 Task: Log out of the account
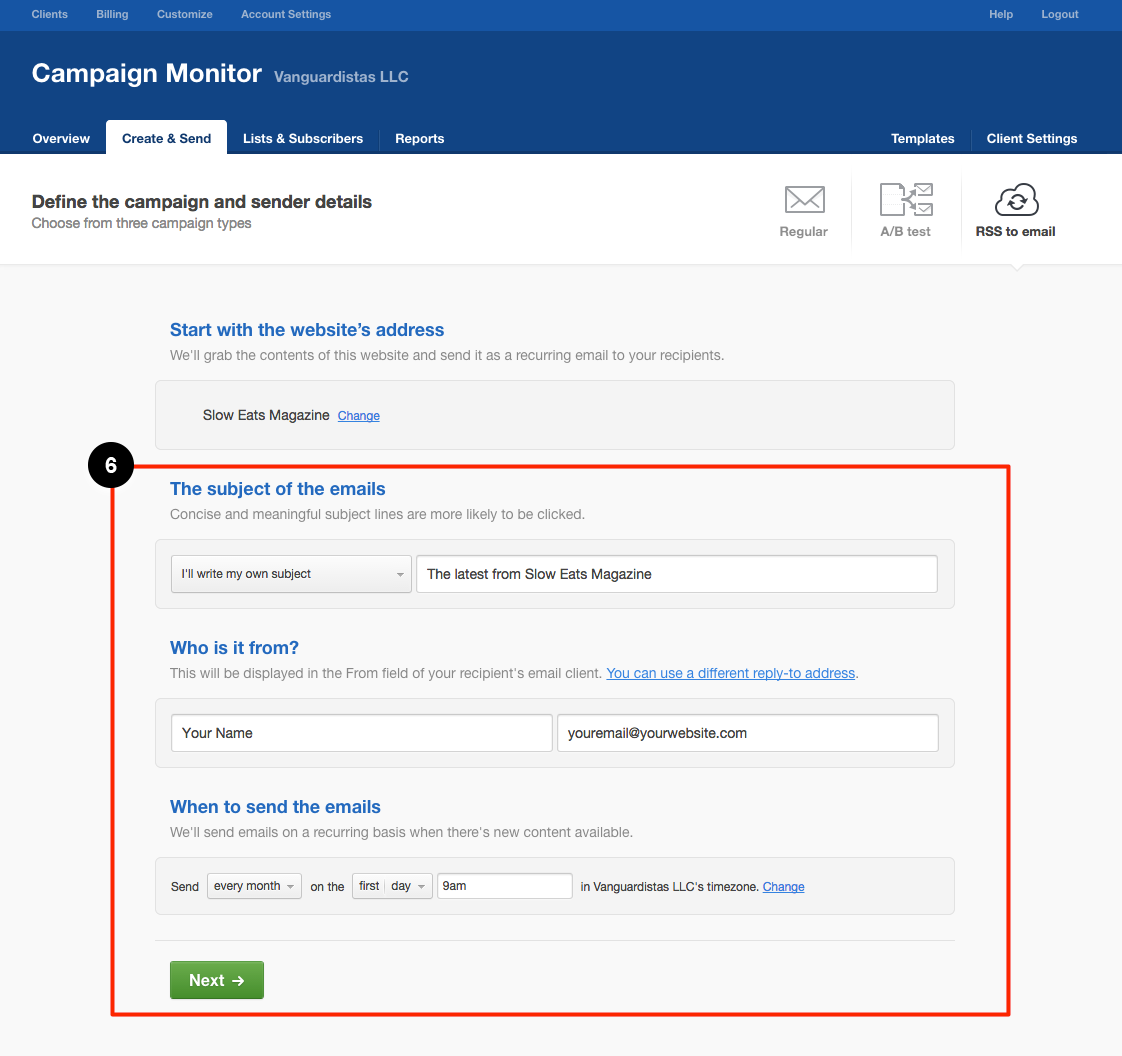1060,14
